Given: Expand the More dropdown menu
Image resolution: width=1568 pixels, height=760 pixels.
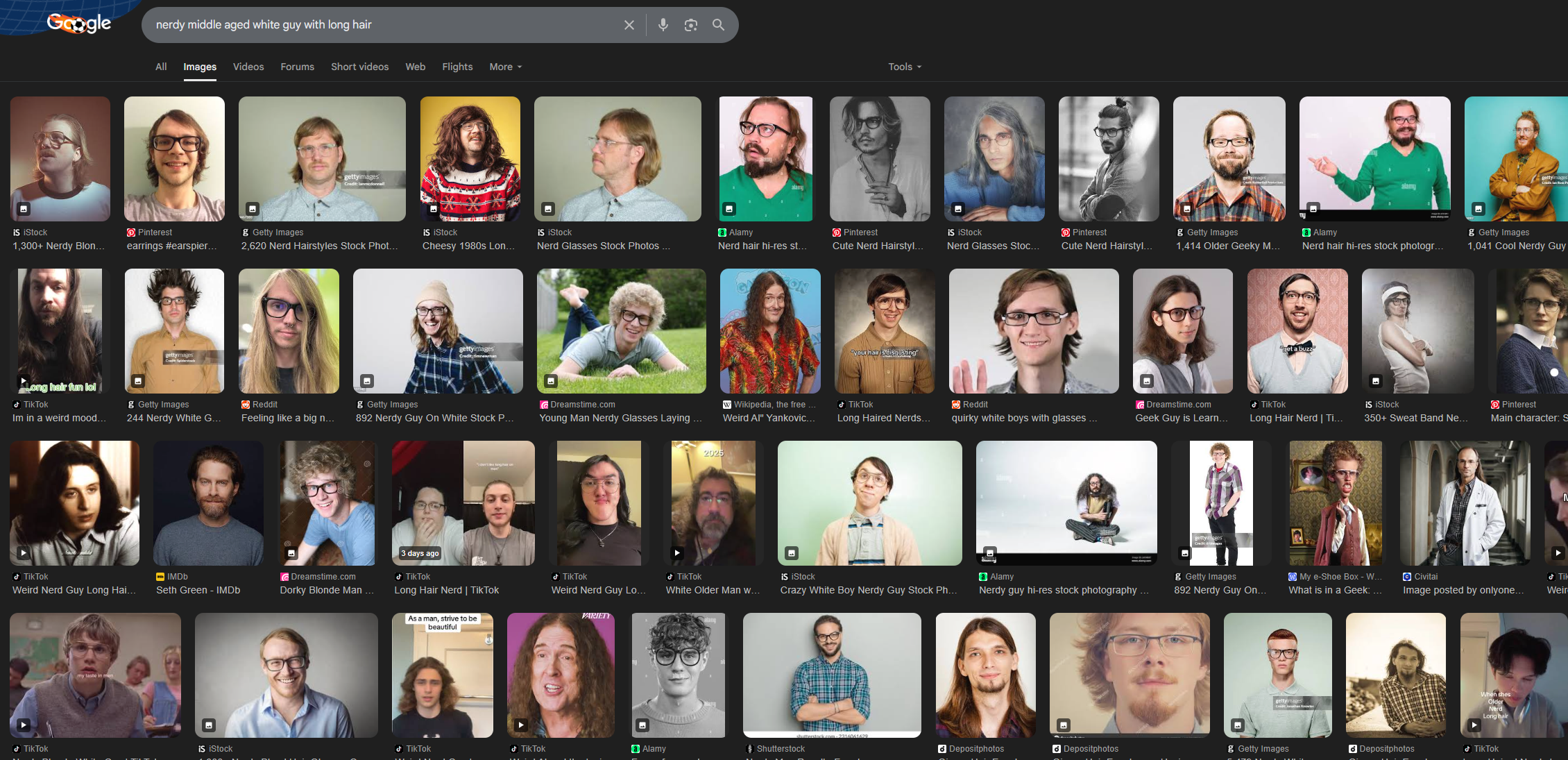Looking at the screenshot, I should click(506, 67).
